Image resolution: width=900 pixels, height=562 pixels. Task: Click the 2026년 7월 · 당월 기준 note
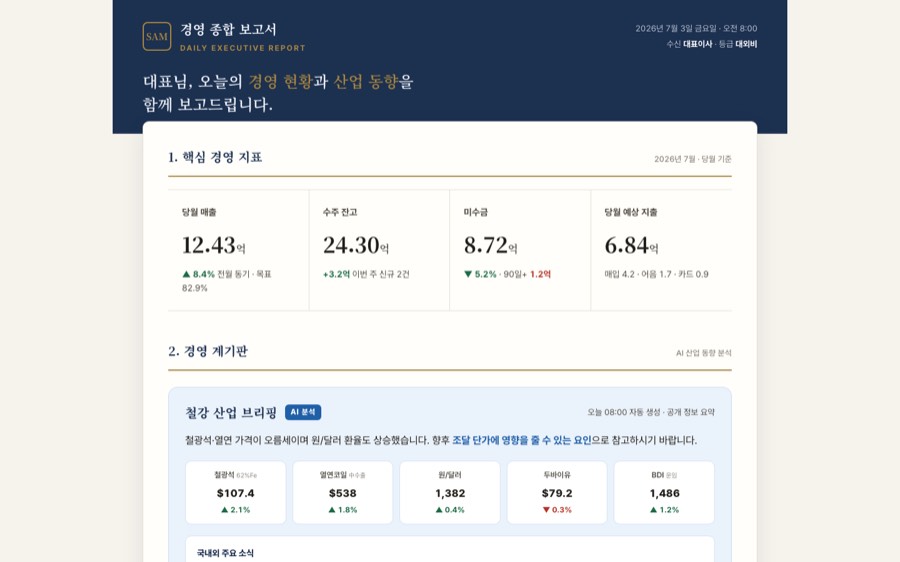point(693,159)
